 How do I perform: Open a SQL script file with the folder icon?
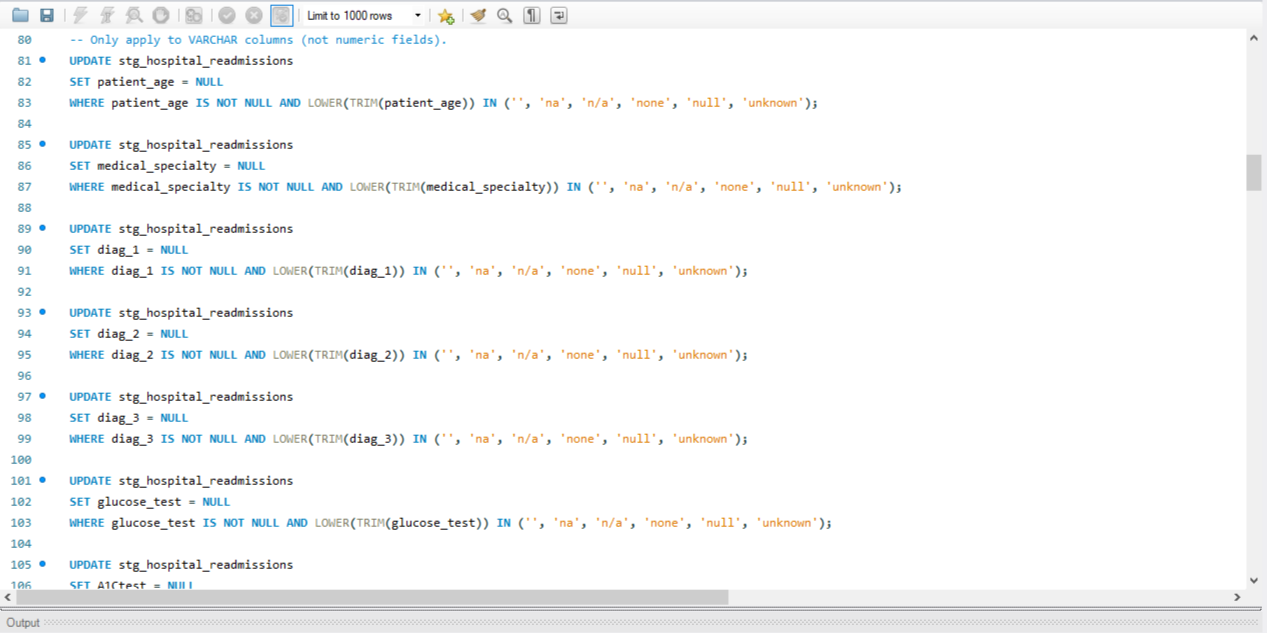(x=20, y=15)
